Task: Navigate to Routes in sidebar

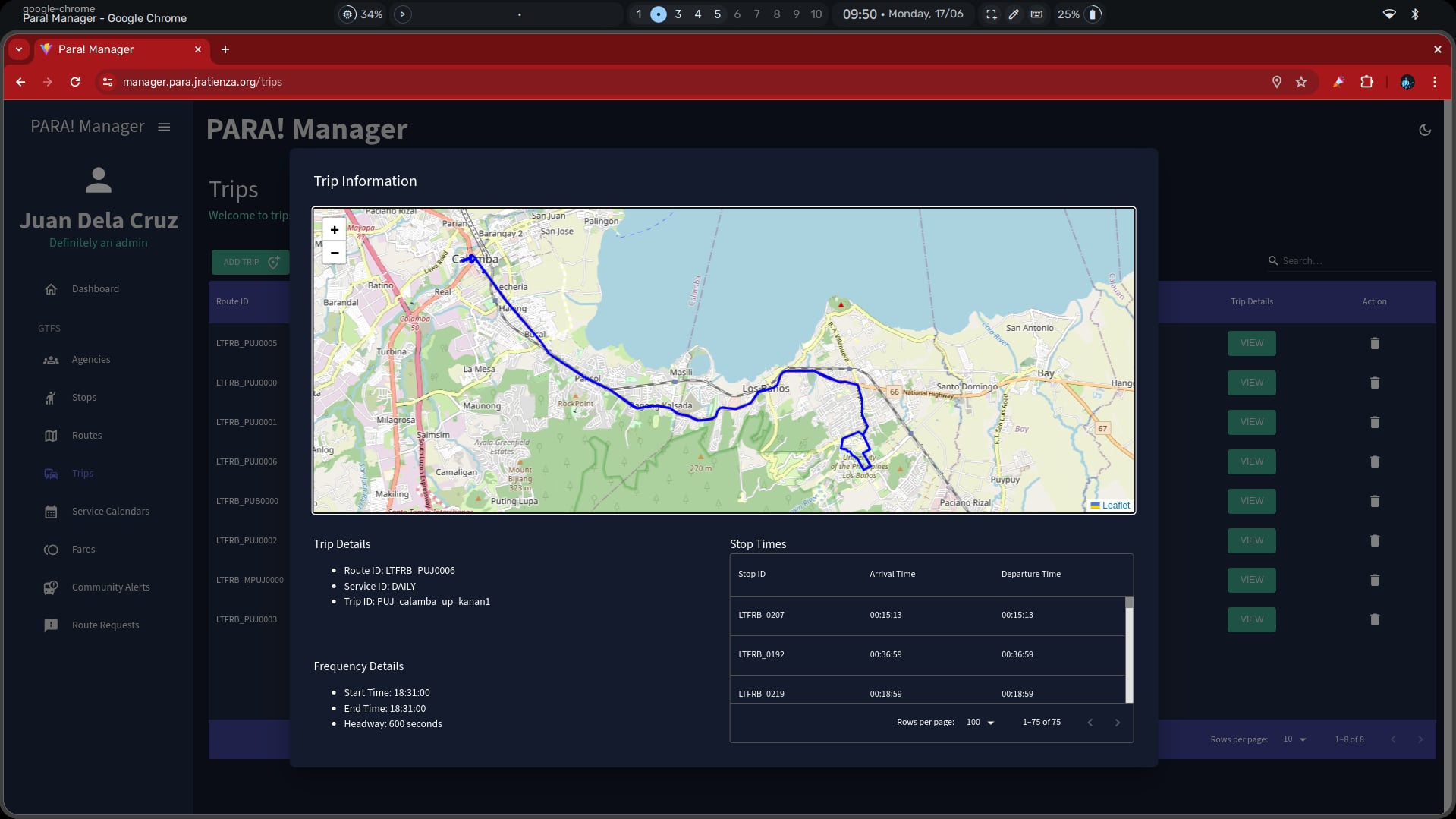Action: (86, 436)
